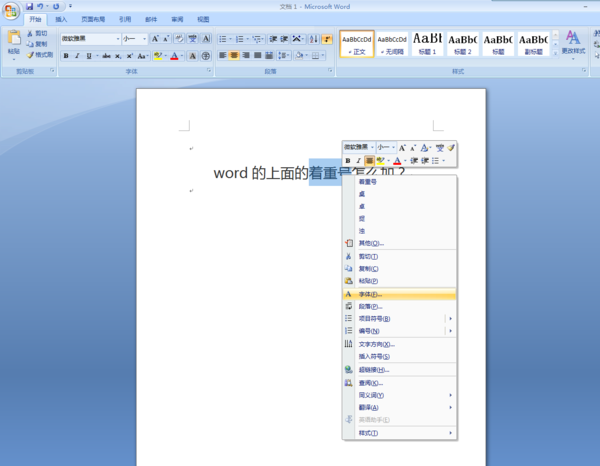The height and width of the screenshot is (466, 600).
Task: Toggle Italic on the floating mini toolbar
Action: point(358,160)
